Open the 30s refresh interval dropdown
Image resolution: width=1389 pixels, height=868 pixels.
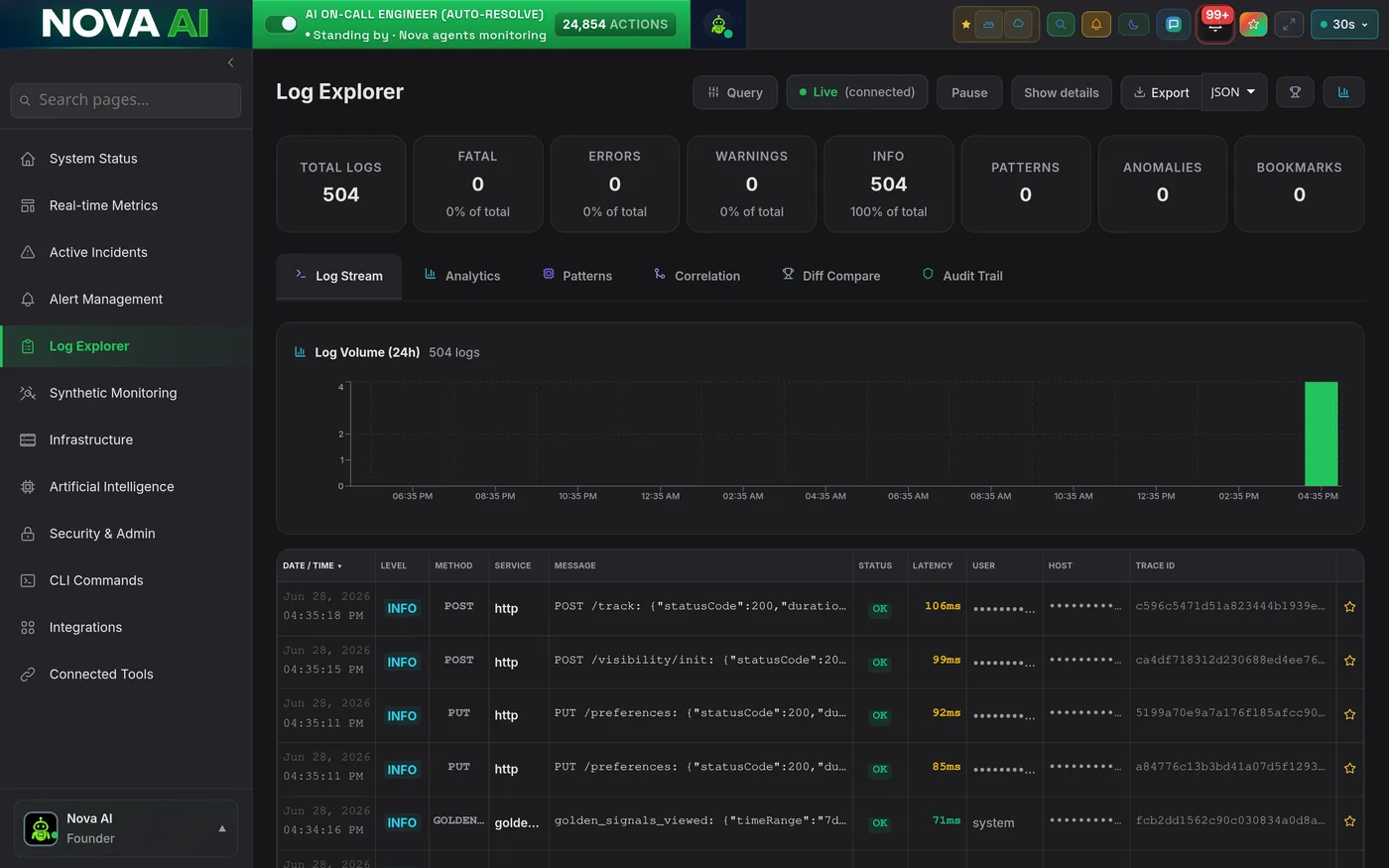point(1344,25)
